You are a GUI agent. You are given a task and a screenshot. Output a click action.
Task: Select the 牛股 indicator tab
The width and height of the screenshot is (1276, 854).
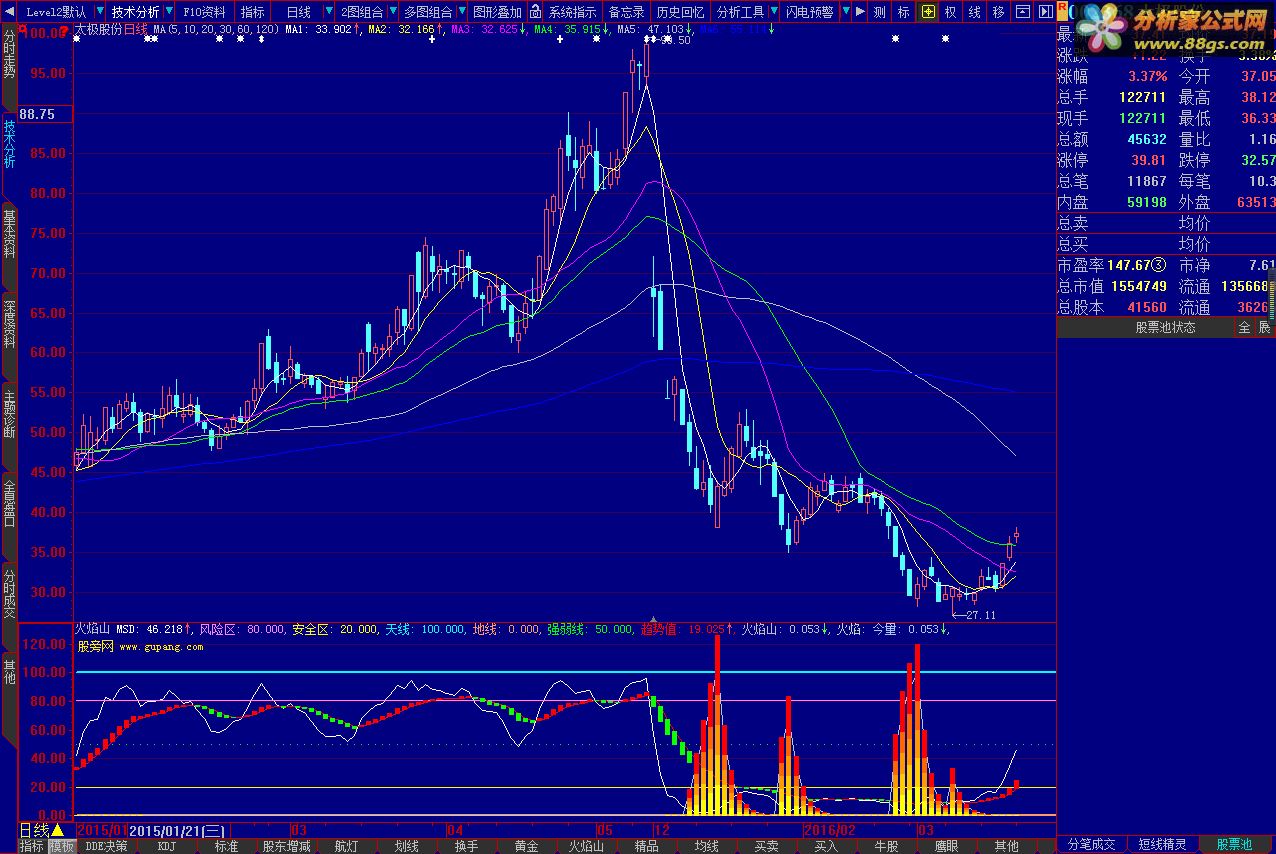coord(886,845)
